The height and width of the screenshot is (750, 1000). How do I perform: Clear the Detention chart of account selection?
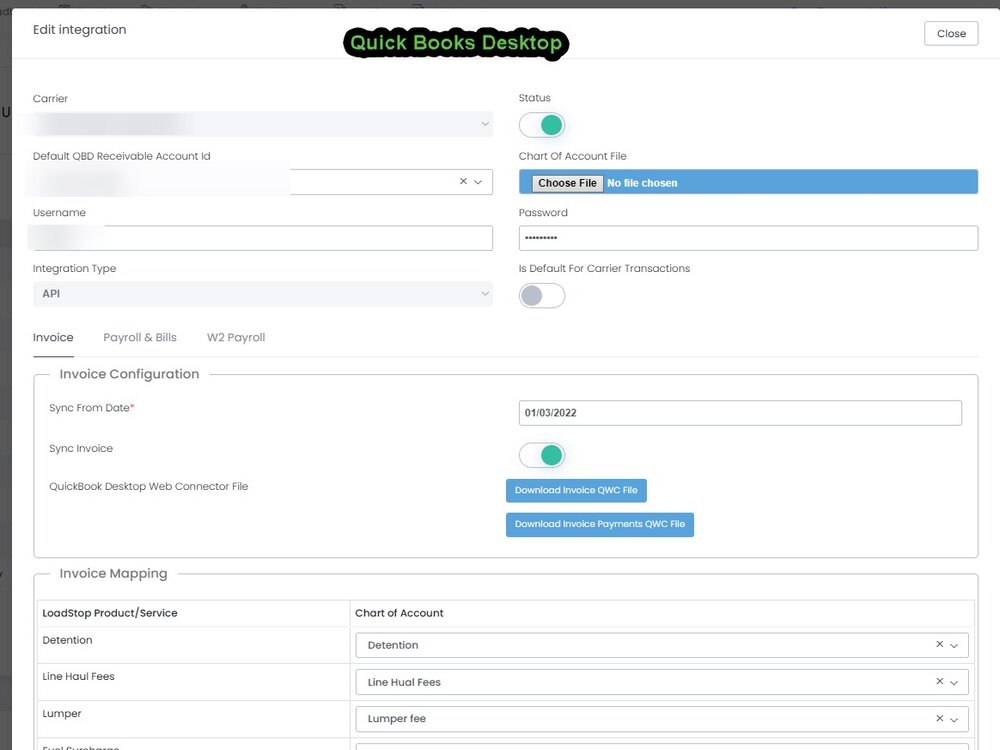click(x=939, y=644)
